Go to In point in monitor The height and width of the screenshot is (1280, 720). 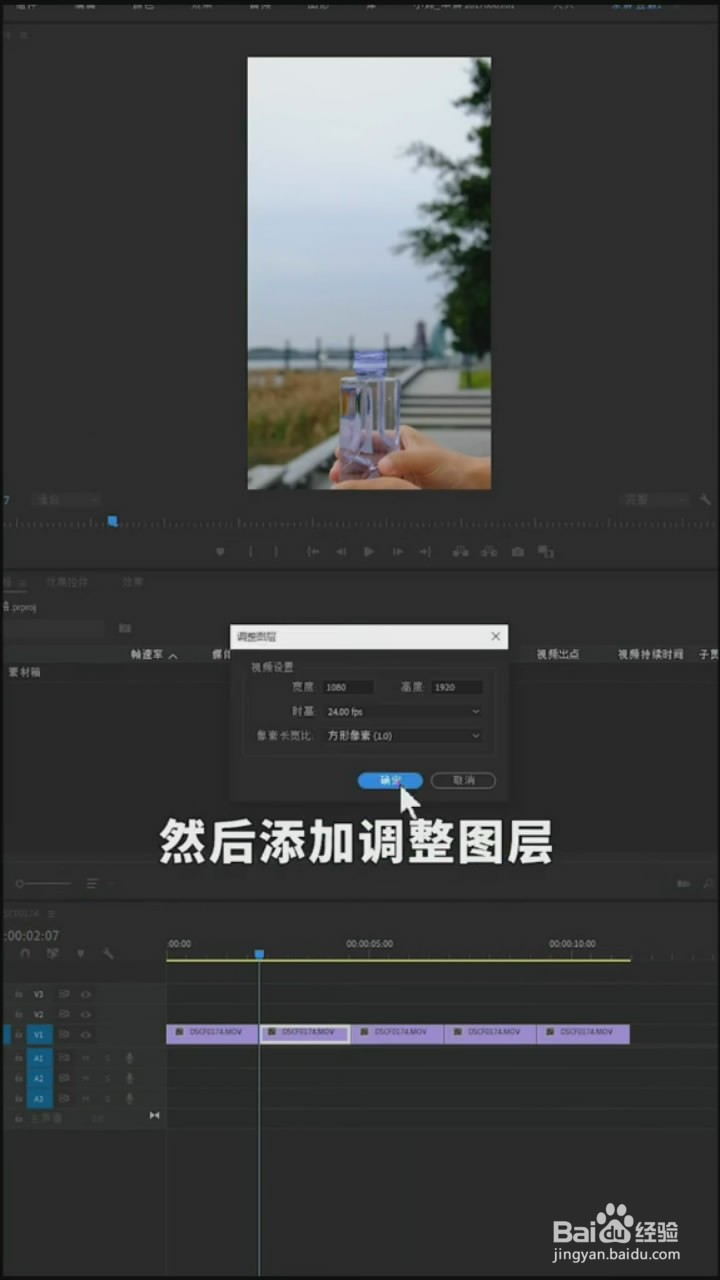(x=313, y=551)
